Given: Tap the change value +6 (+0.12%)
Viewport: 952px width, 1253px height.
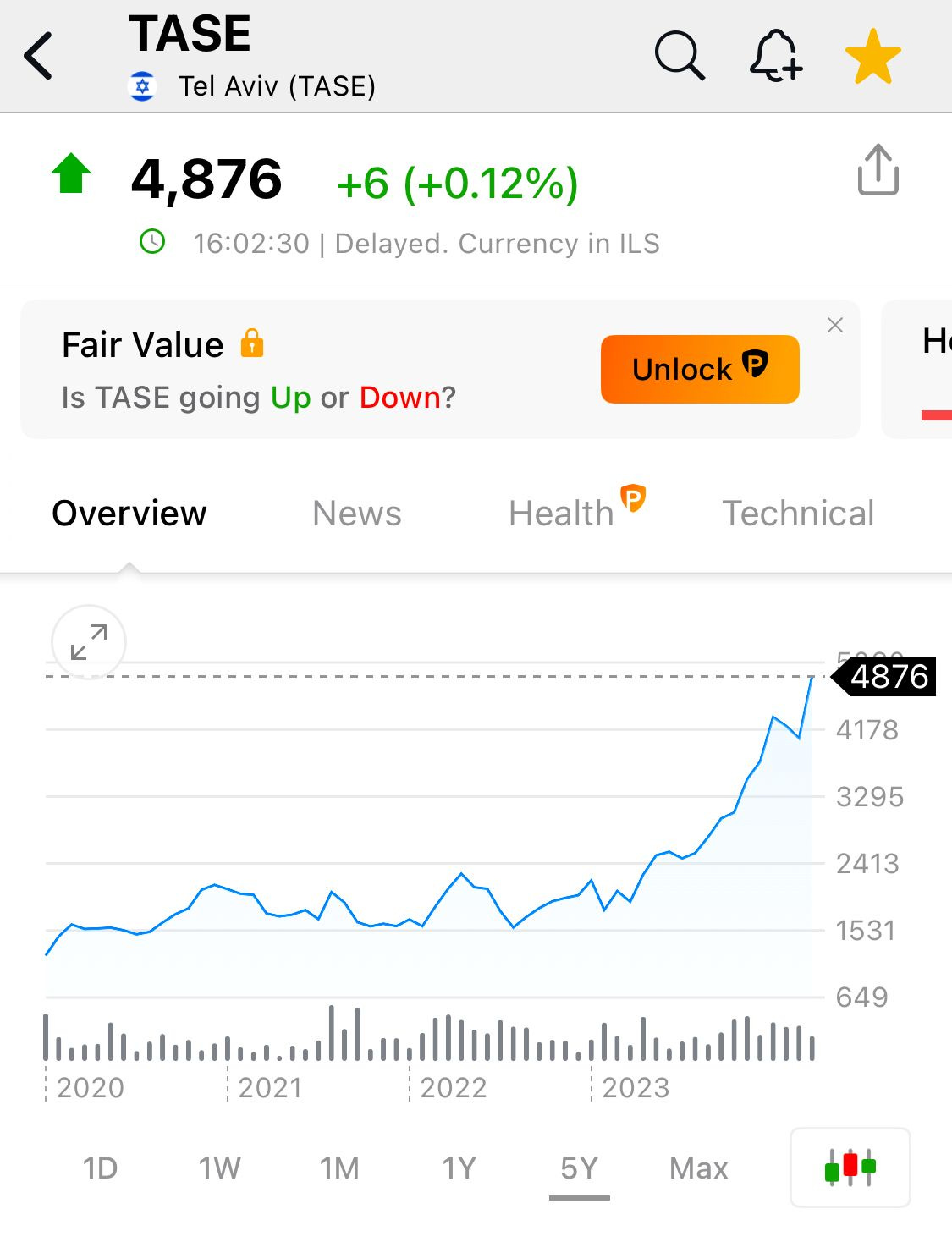Looking at the screenshot, I should pos(458,184).
